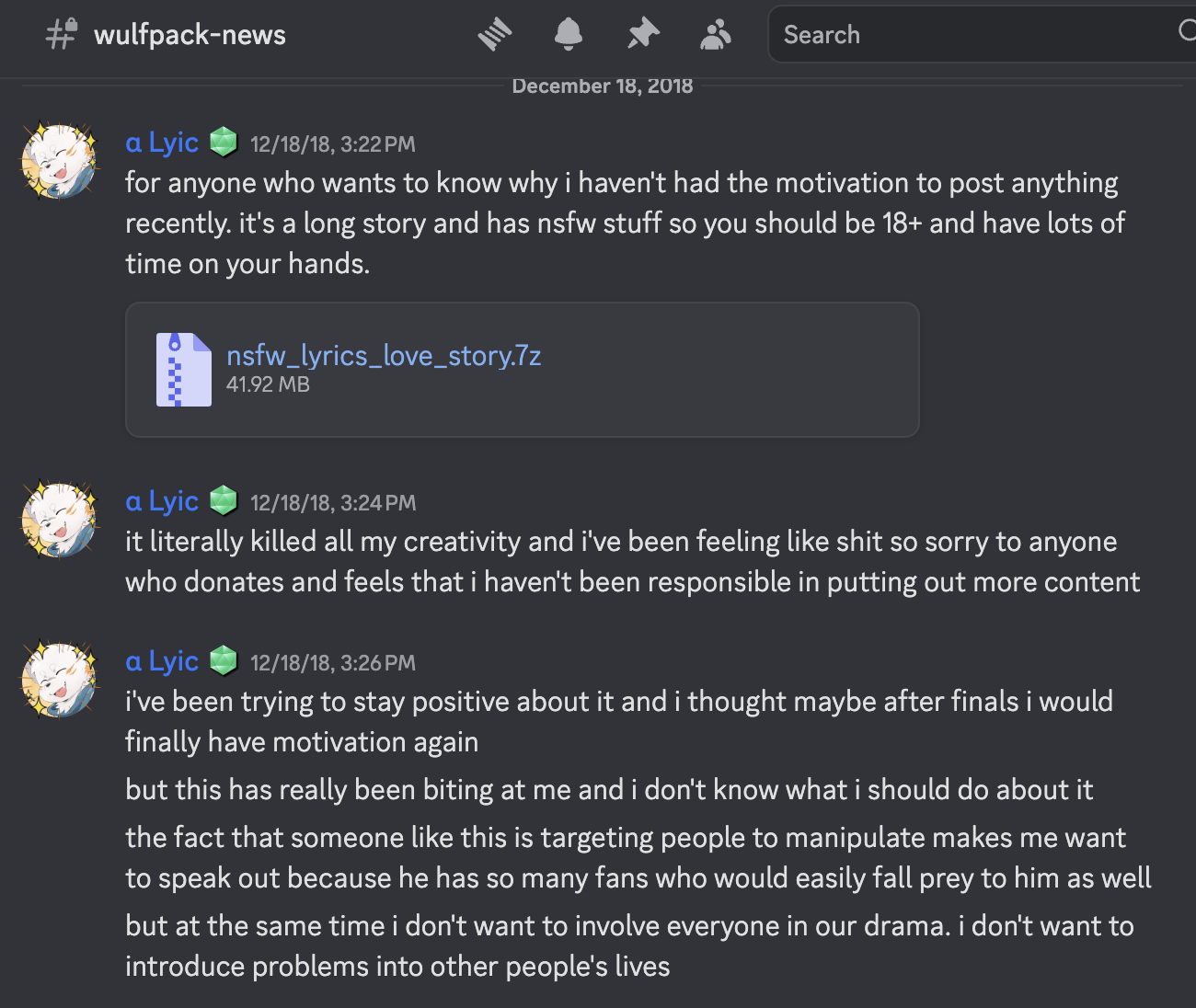This screenshot has height=1008, width=1196.
Task: Click the wulfpack-news channel title
Action: point(190,35)
